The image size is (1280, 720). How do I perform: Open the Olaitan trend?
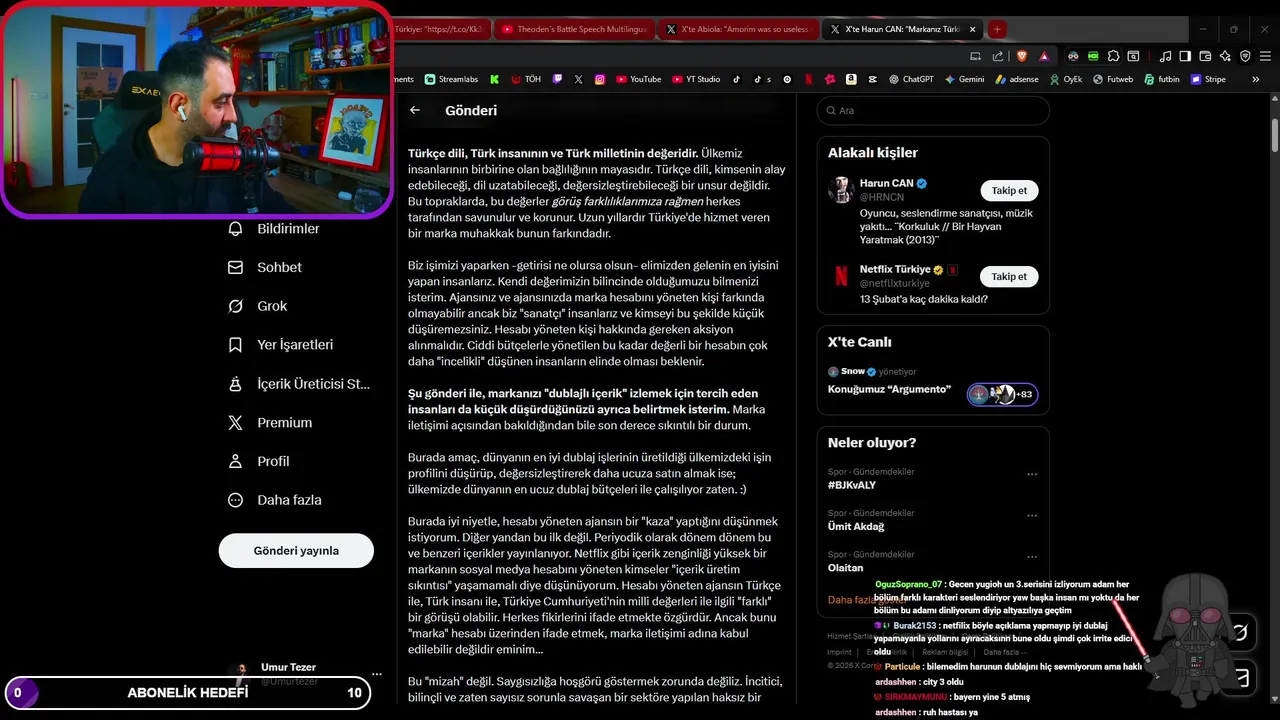[845, 568]
